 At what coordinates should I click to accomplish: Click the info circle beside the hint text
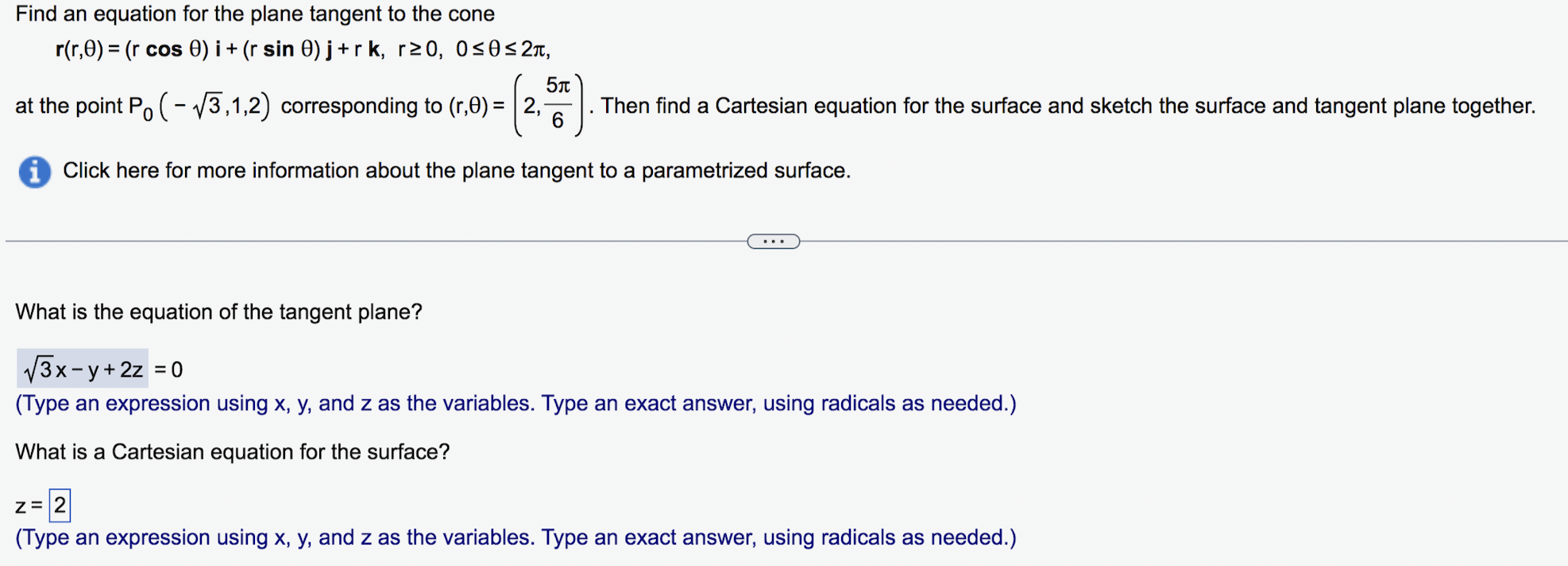(x=33, y=170)
